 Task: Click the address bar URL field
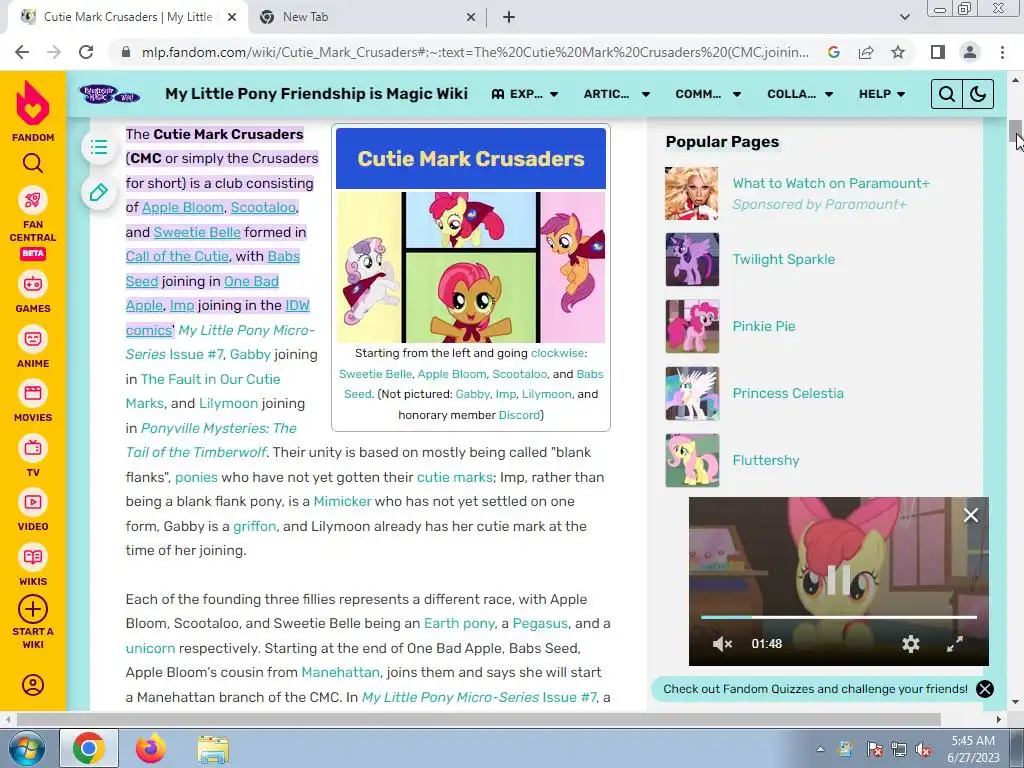tap(475, 52)
